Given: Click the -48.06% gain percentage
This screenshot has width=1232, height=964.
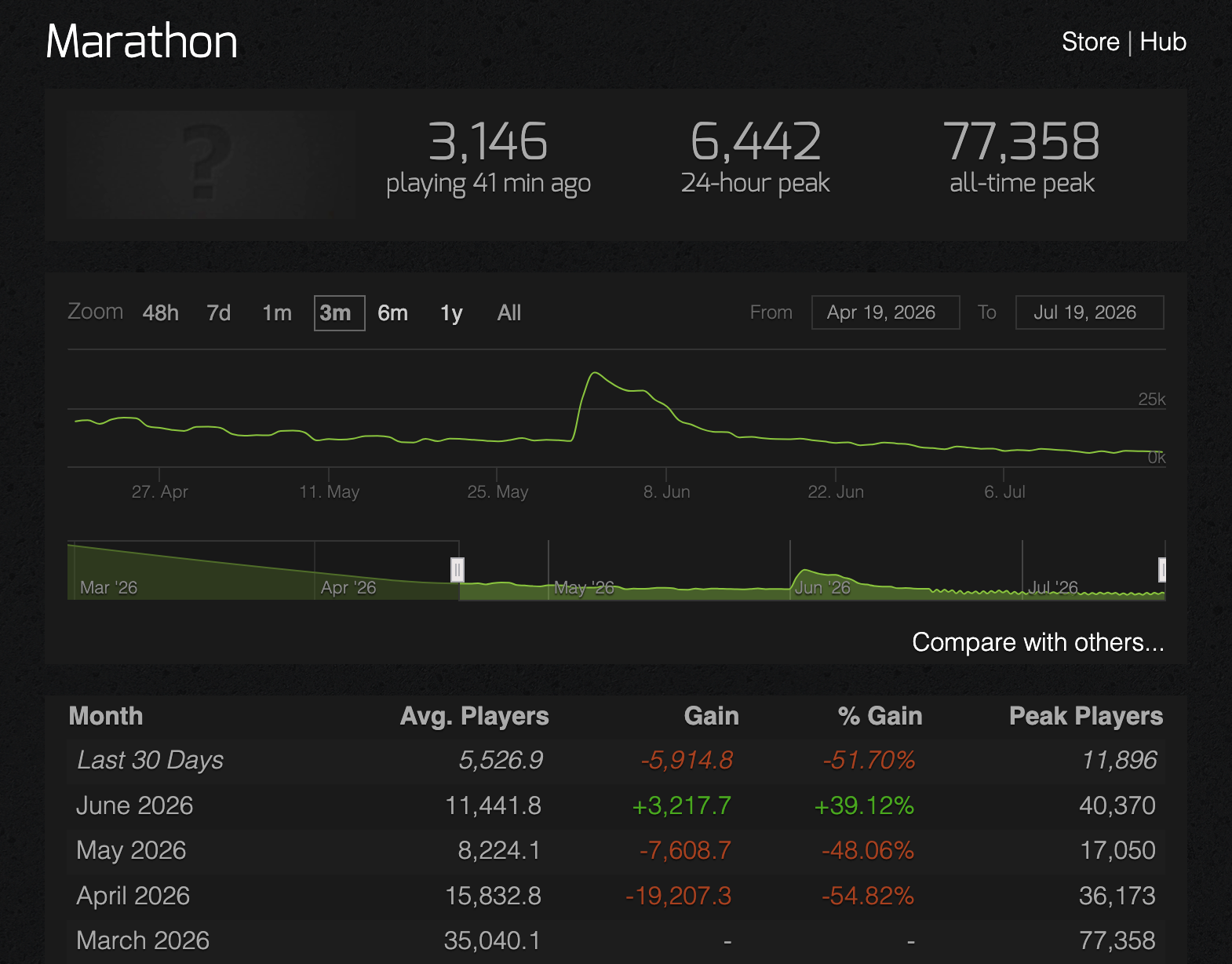Looking at the screenshot, I should coord(868,850).
